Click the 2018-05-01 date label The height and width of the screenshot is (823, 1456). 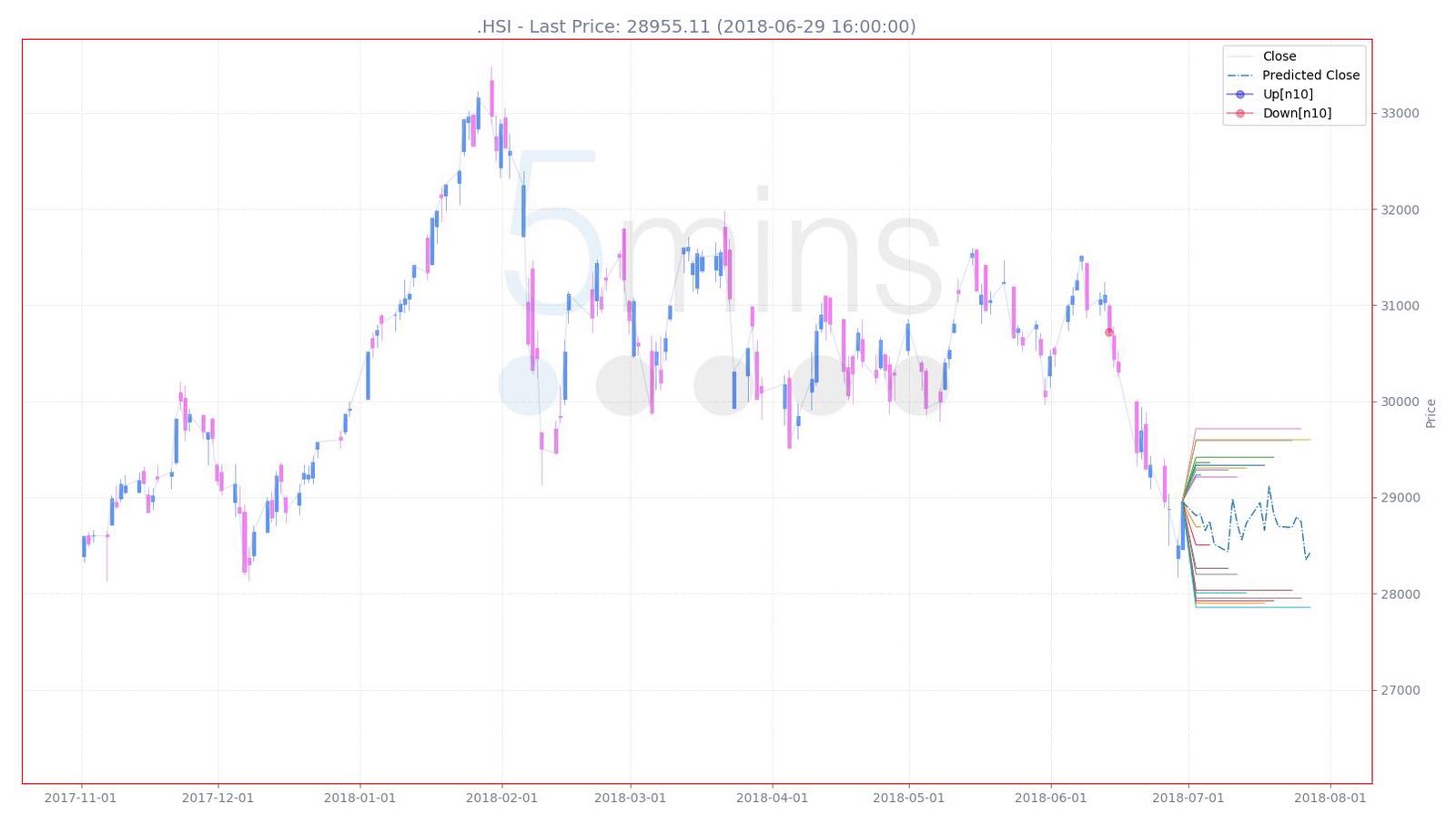[908, 798]
